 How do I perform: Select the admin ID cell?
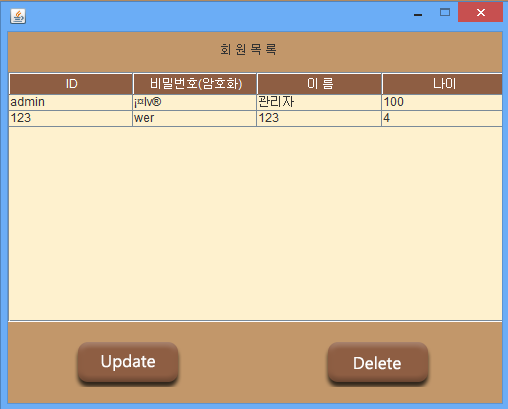pos(71,102)
